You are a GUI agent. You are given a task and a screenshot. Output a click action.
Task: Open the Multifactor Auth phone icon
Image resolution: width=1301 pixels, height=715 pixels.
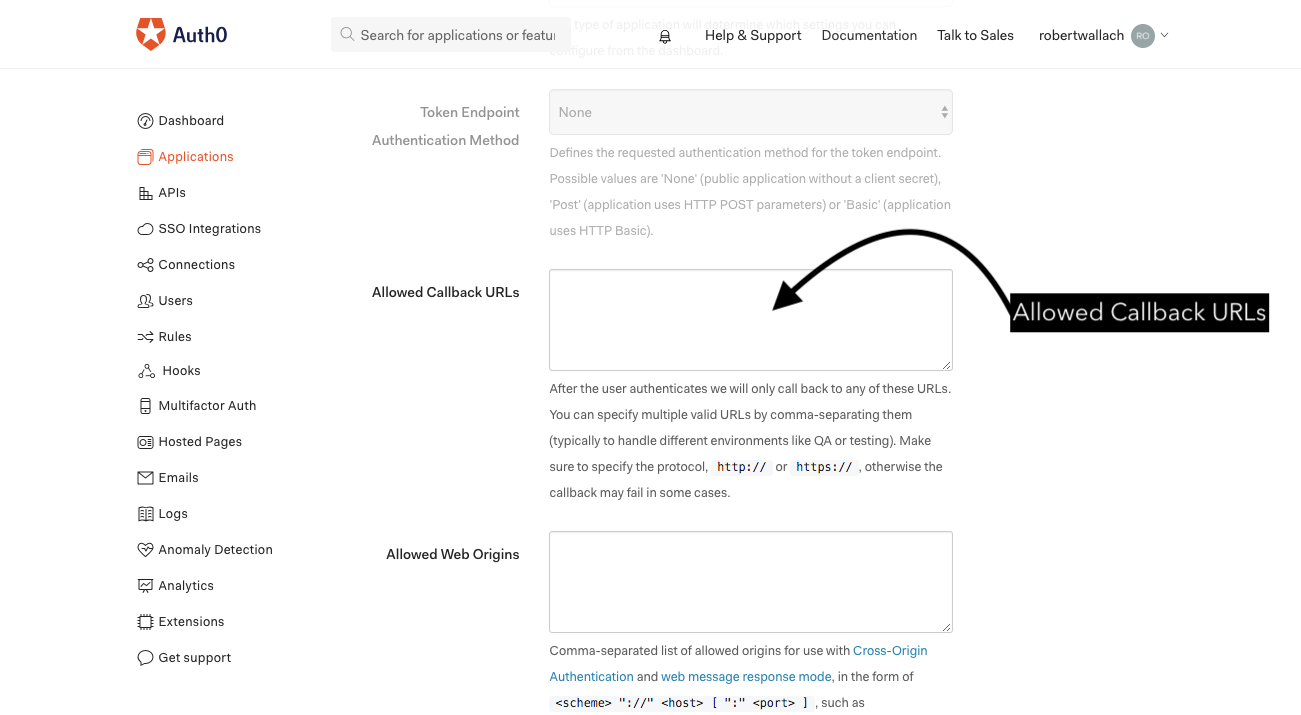click(x=145, y=406)
